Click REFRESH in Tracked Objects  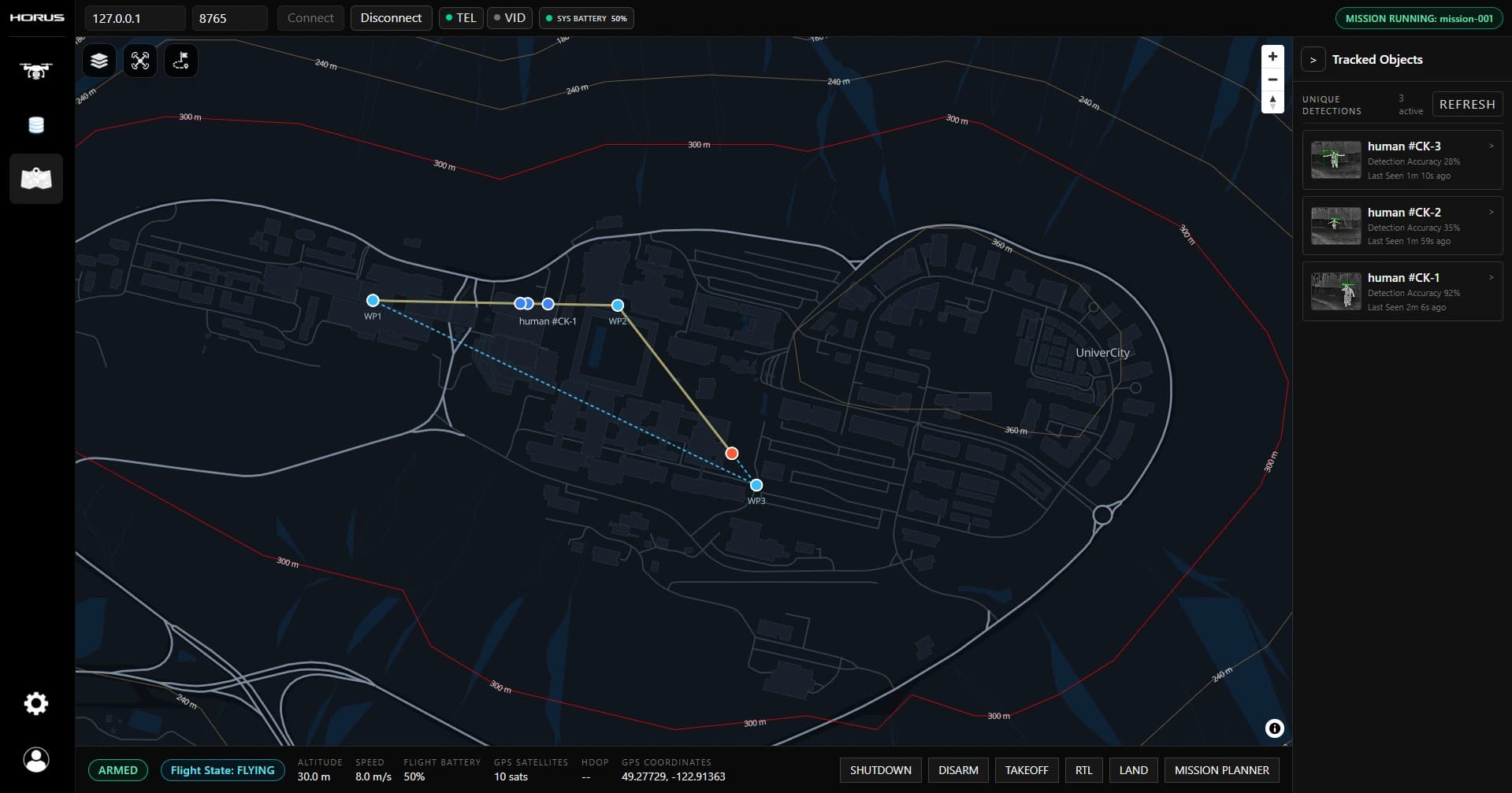[1467, 104]
